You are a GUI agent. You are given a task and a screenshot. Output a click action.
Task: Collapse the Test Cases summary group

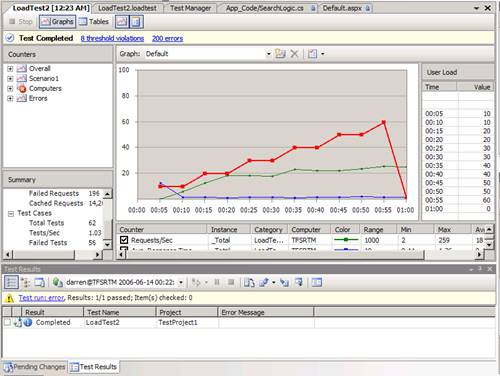click(x=11, y=213)
